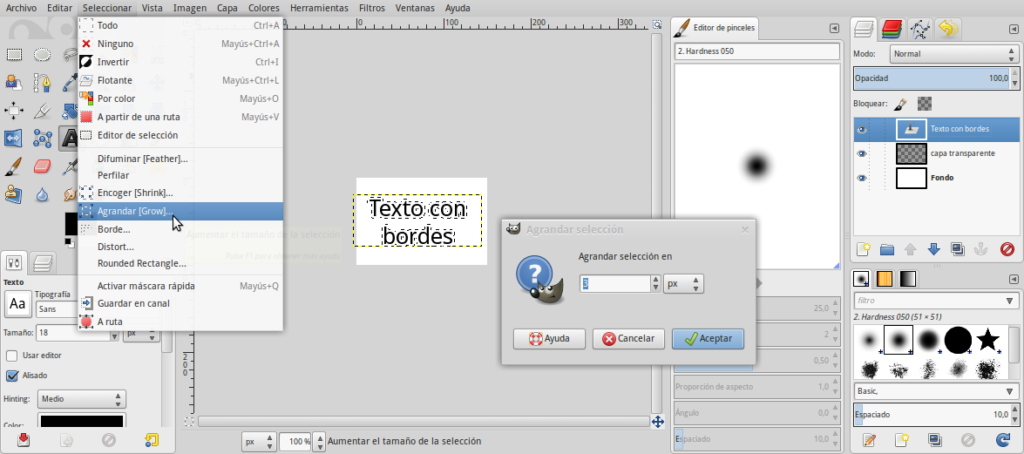Hide the capa transparente layer
Image resolution: width=1024 pixels, height=454 pixels.
tap(862, 154)
